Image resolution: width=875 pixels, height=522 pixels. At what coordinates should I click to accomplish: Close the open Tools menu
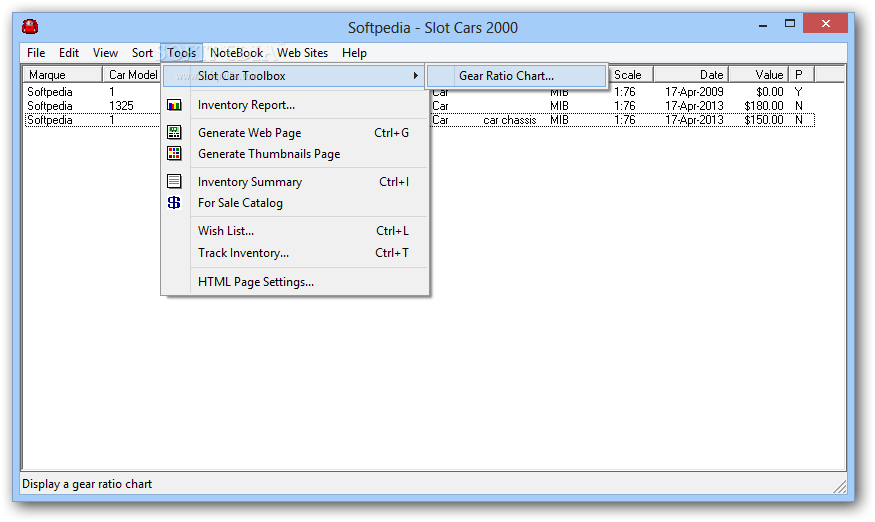tap(181, 53)
